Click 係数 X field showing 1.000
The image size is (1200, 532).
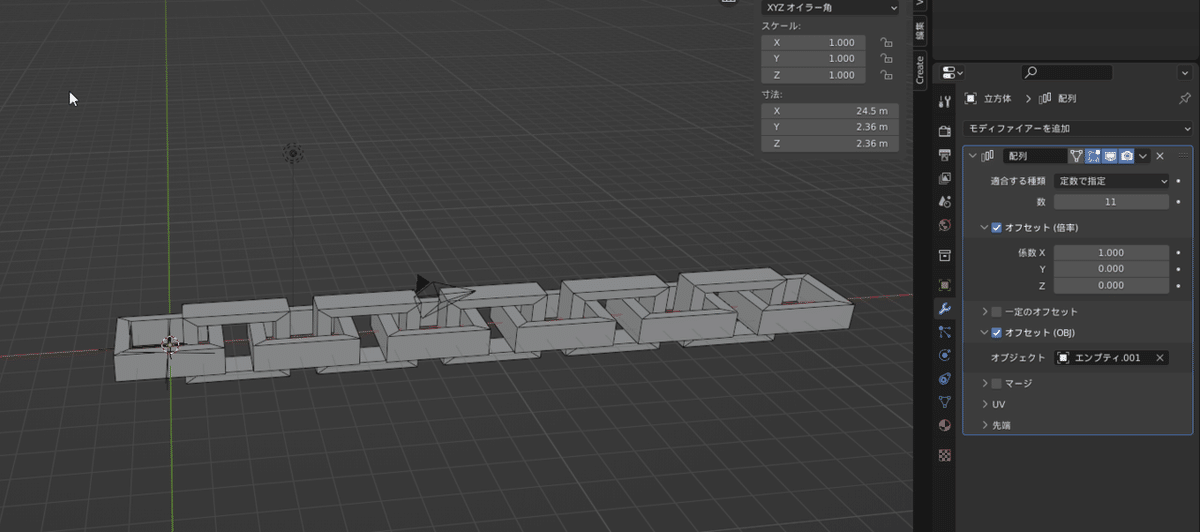point(1111,253)
